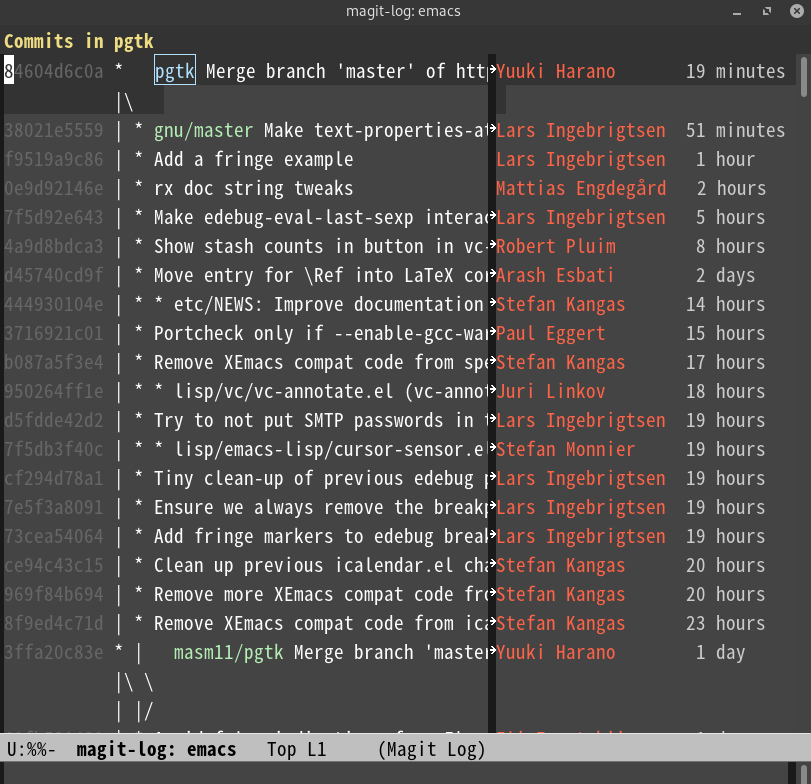Screen dimensions: 811x784
Task: Click the 'Commits in pgtk' header
Action: click(x=79, y=41)
